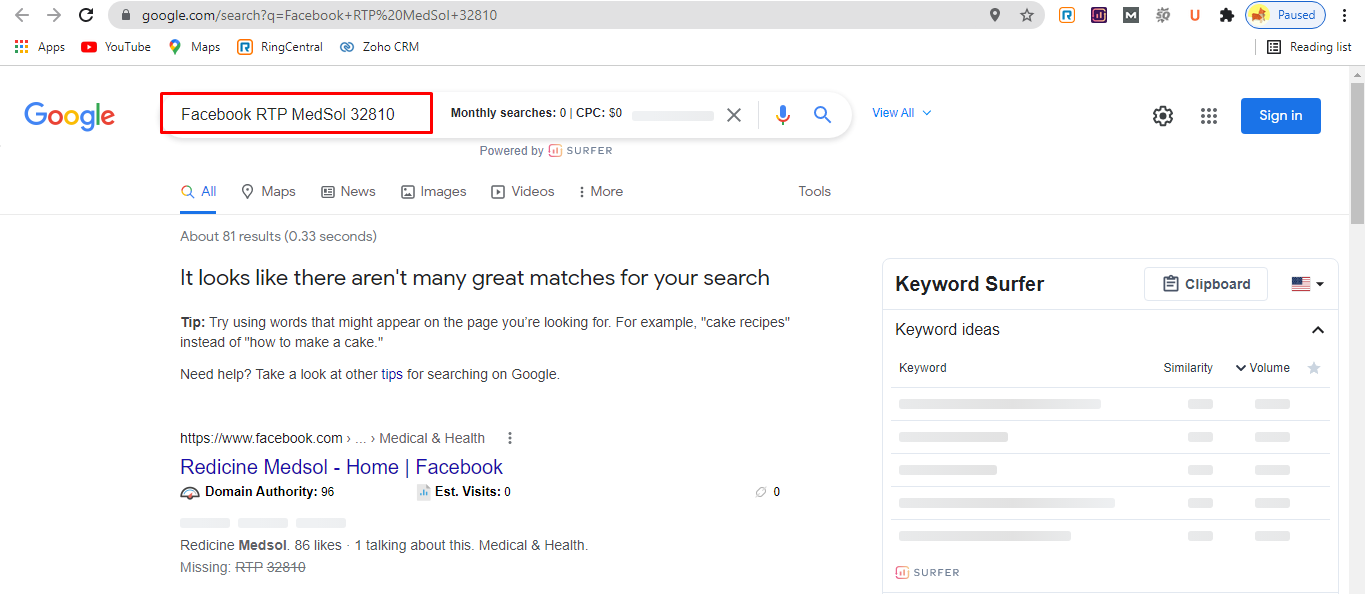1365x594 pixels.
Task: Click into the Google search box
Action: [296, 114]
